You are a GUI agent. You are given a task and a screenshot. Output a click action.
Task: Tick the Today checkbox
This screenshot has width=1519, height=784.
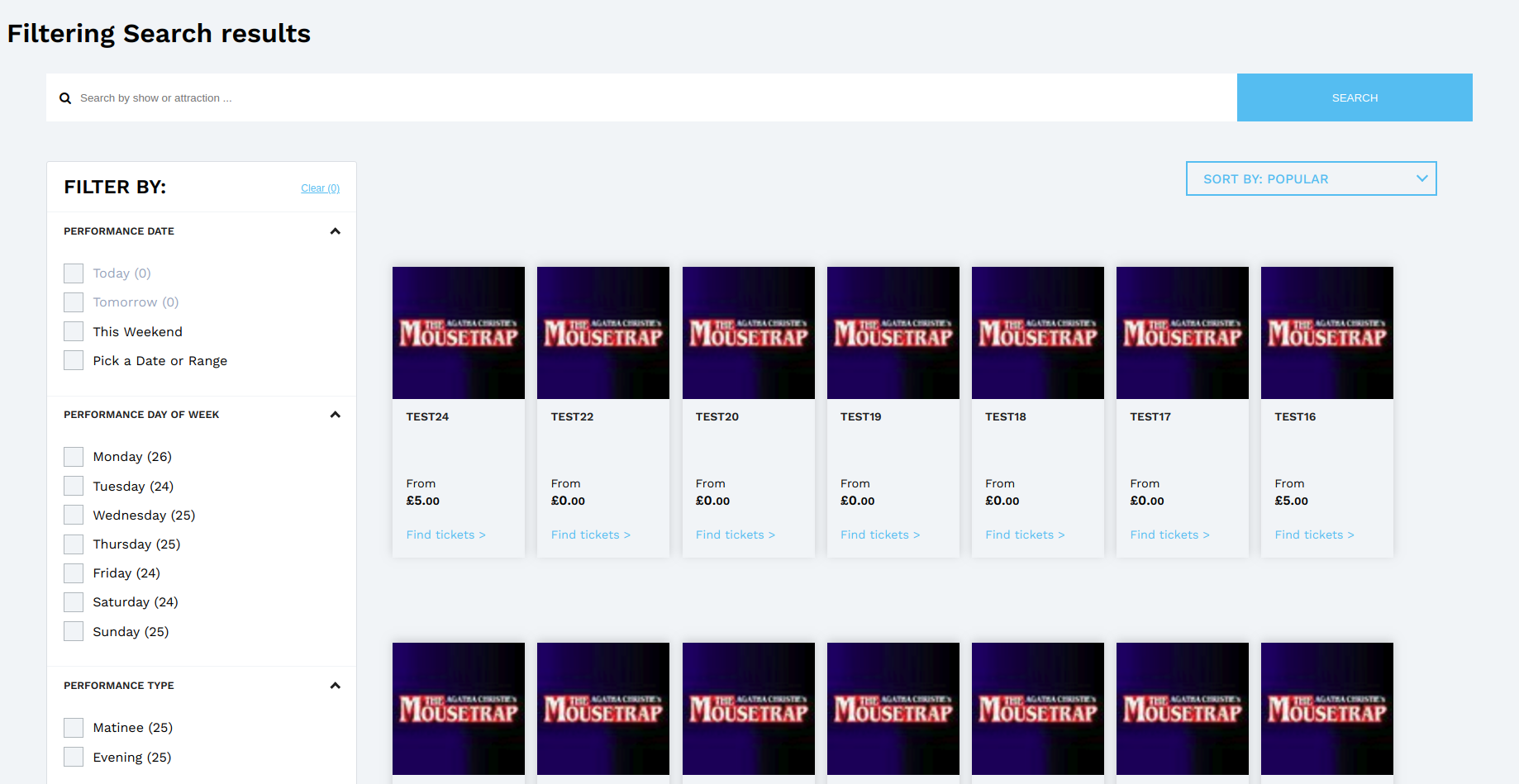(x=74, y=273)
